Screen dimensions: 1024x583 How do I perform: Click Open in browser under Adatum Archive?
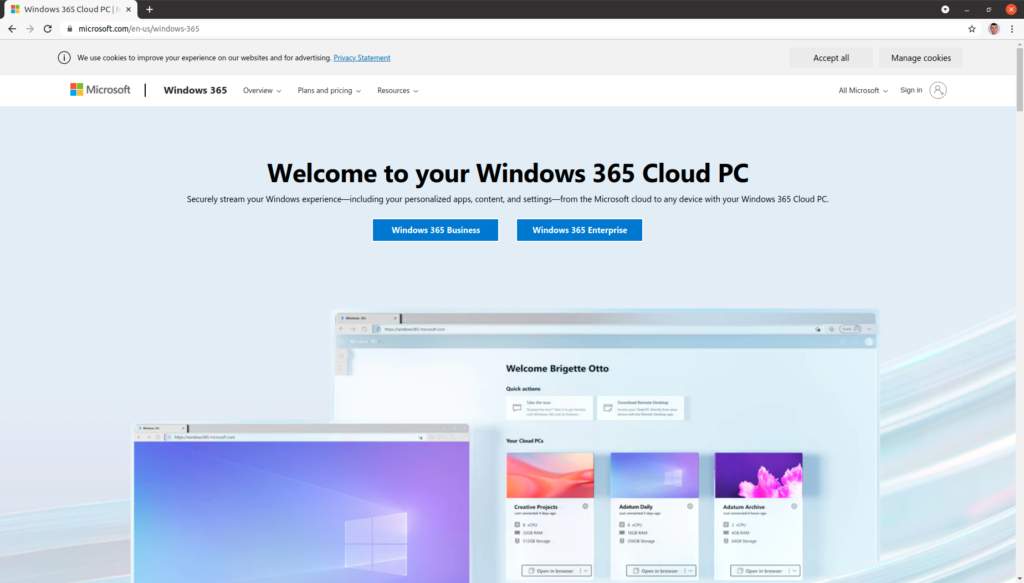point(760,571)
